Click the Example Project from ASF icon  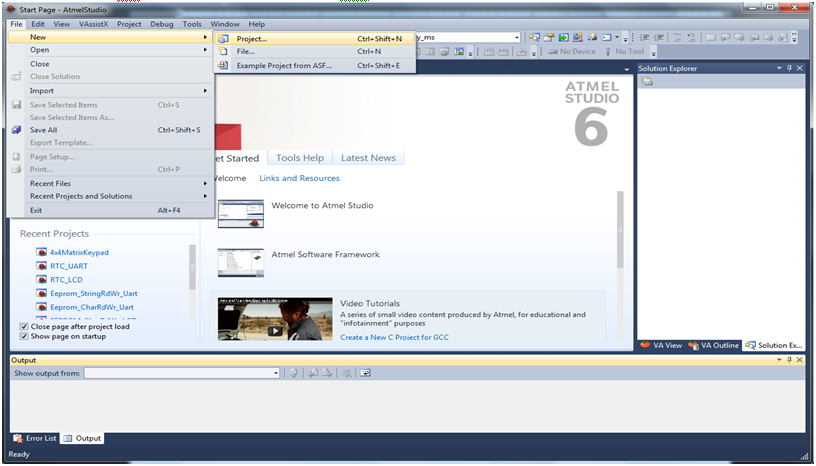(223, 66)
